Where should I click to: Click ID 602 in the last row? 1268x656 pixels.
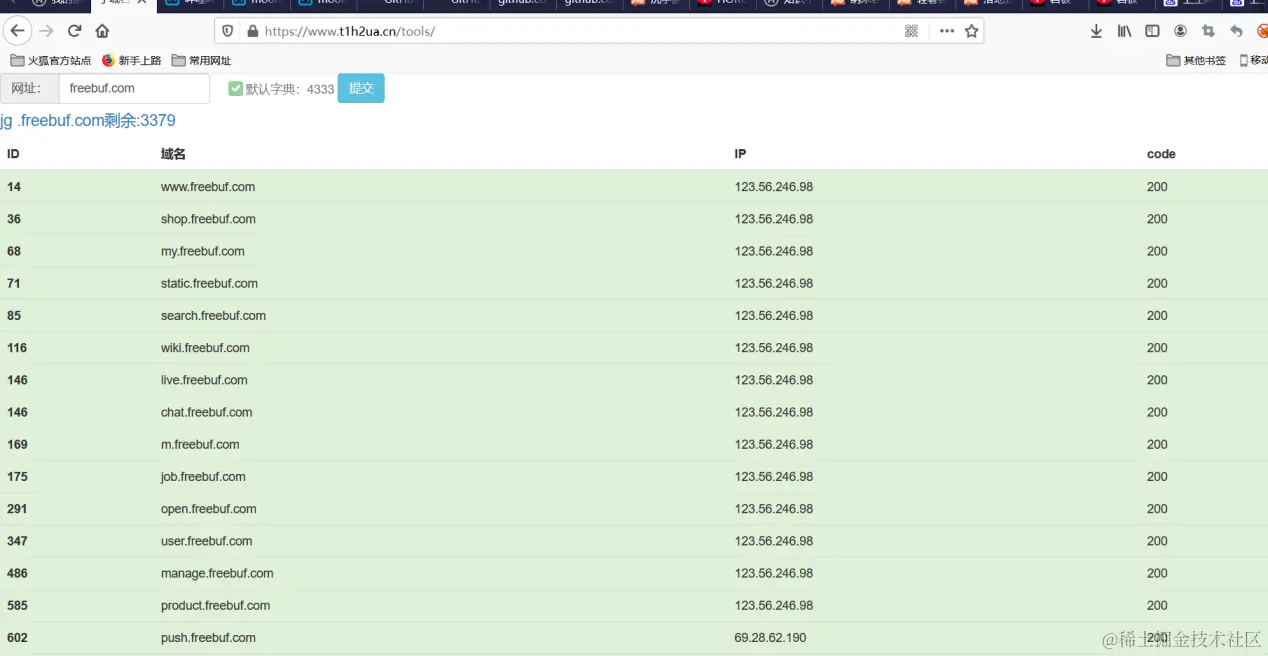[x=17, y=637]
